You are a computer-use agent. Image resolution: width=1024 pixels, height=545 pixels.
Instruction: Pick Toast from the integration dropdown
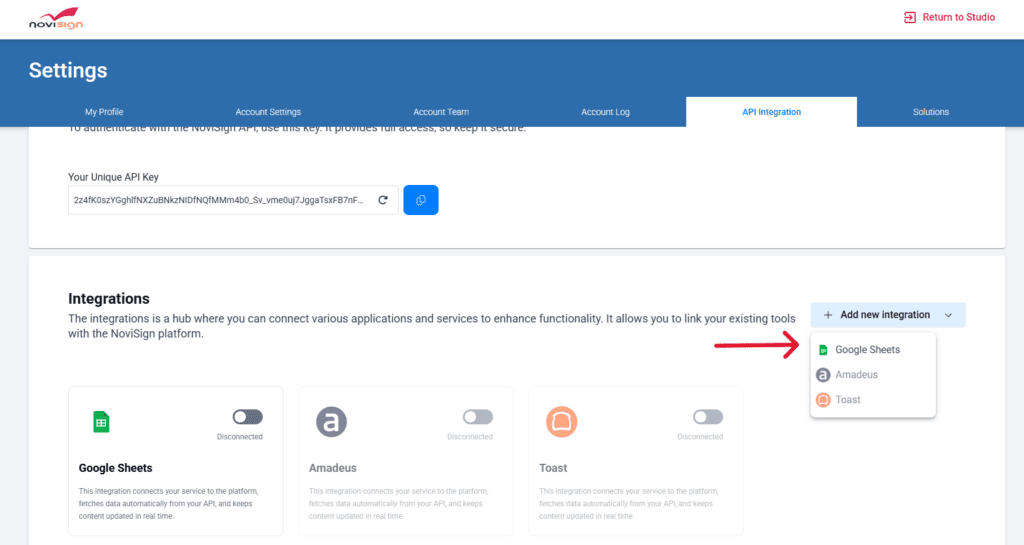pos(847,400)
